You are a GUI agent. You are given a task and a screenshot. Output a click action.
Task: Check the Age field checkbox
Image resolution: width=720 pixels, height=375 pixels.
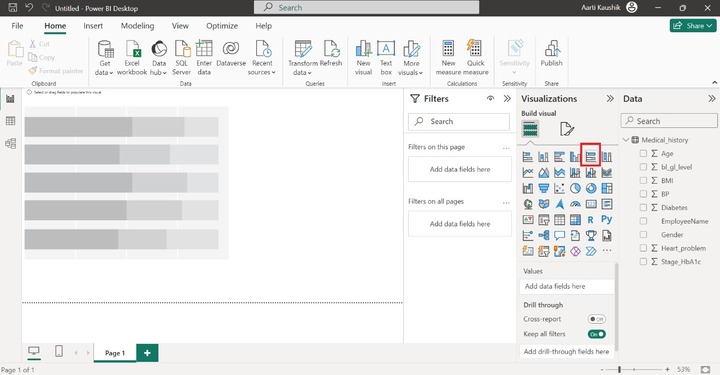643,153
